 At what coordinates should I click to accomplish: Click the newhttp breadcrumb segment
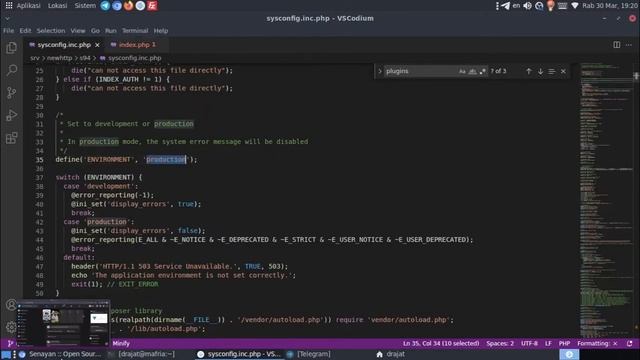(x=59, y=58)
